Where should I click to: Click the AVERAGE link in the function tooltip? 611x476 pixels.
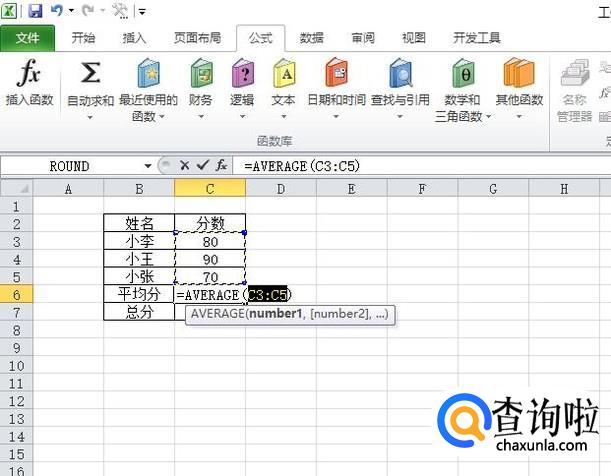point(217,314)
